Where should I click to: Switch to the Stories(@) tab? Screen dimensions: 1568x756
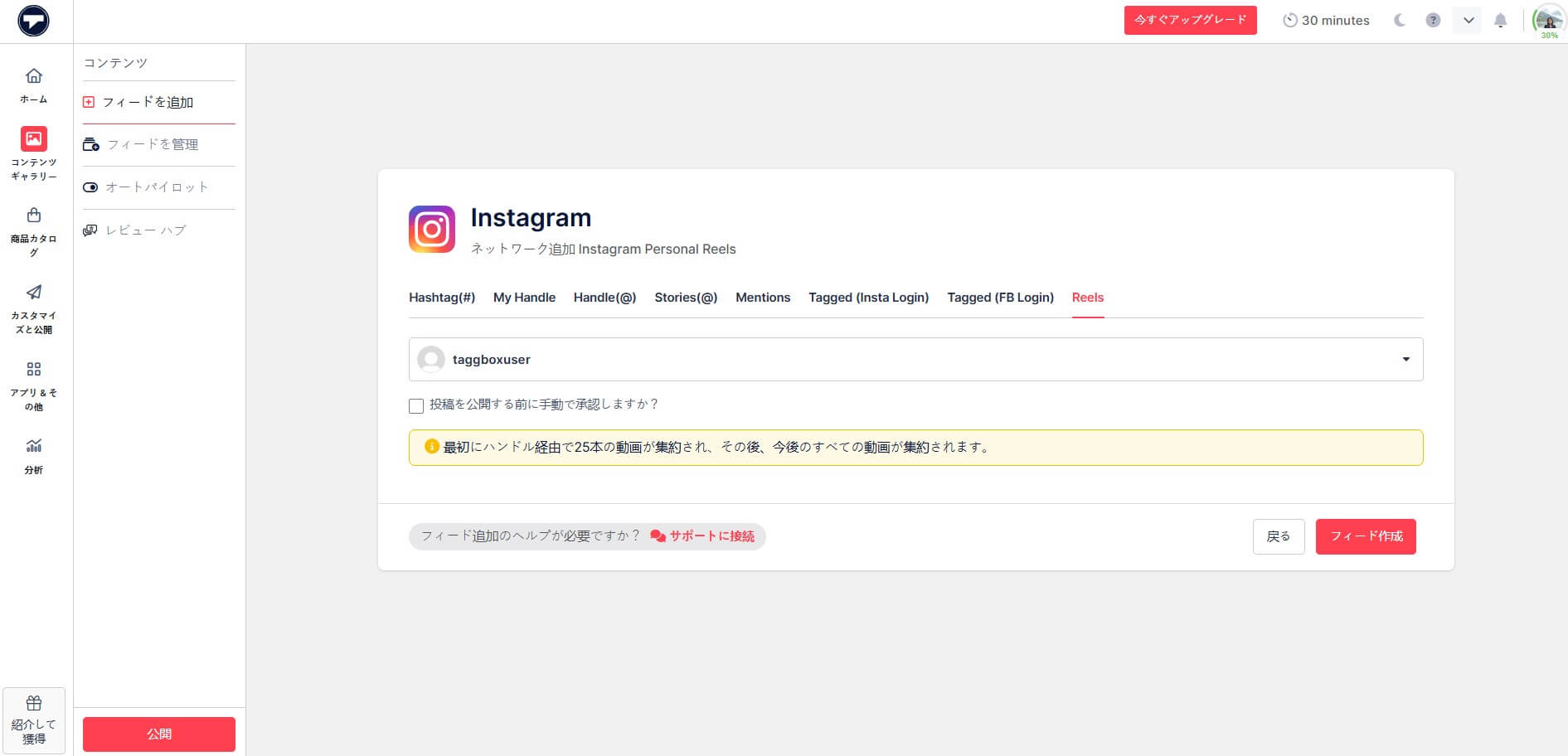[686, 298]
